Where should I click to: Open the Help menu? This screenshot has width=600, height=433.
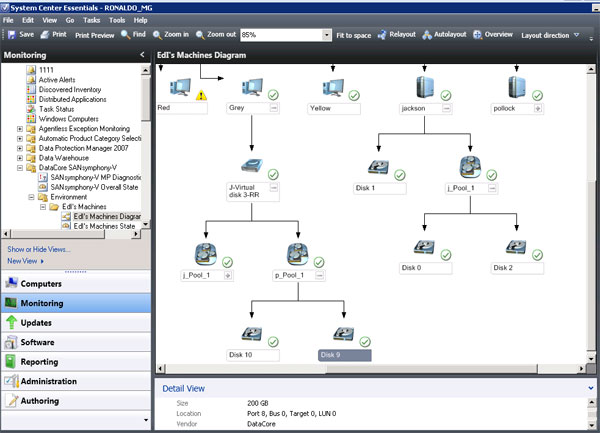click(x=140, y=20)
